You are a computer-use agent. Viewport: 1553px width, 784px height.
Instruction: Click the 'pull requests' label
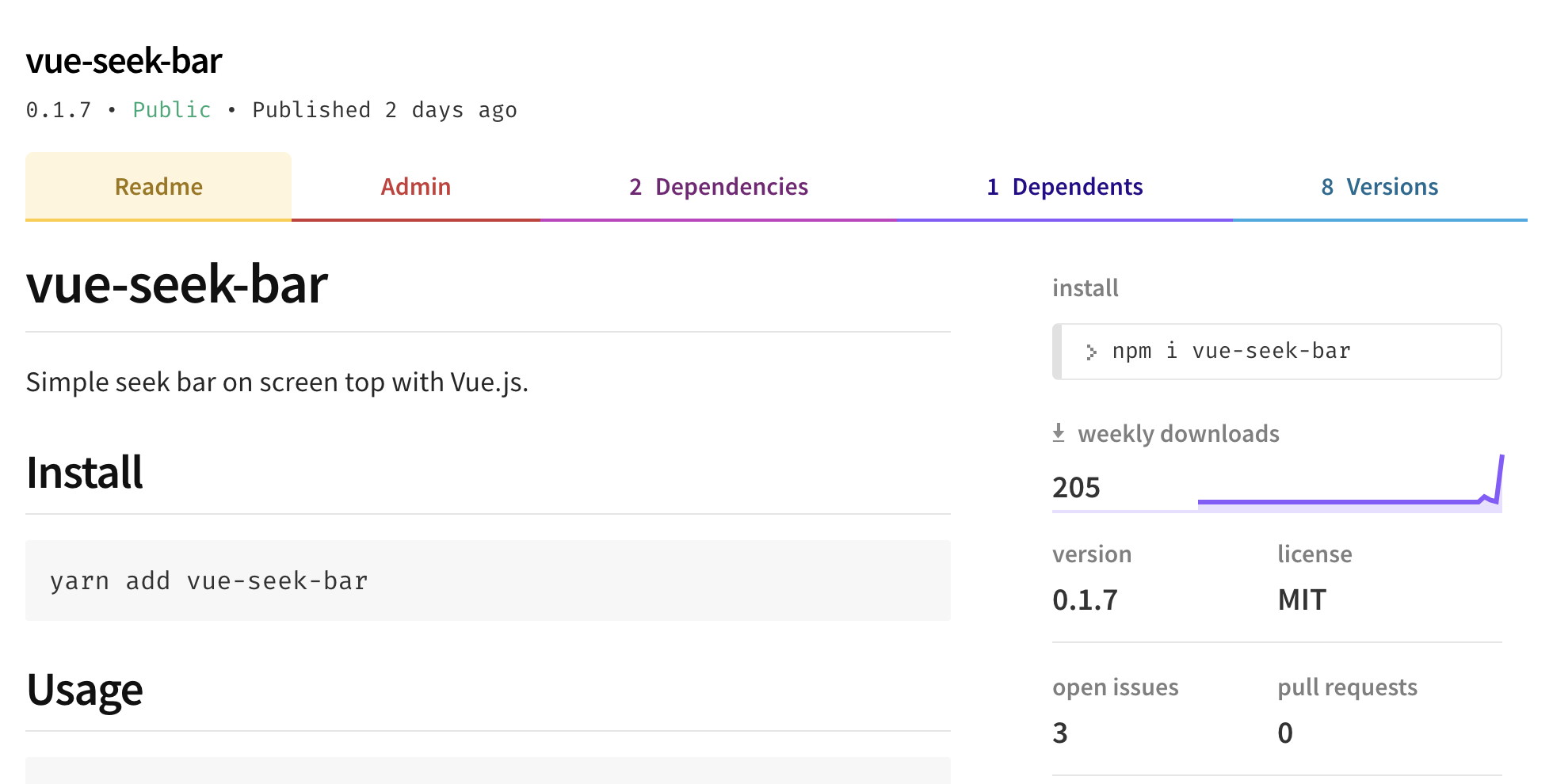1347,687
